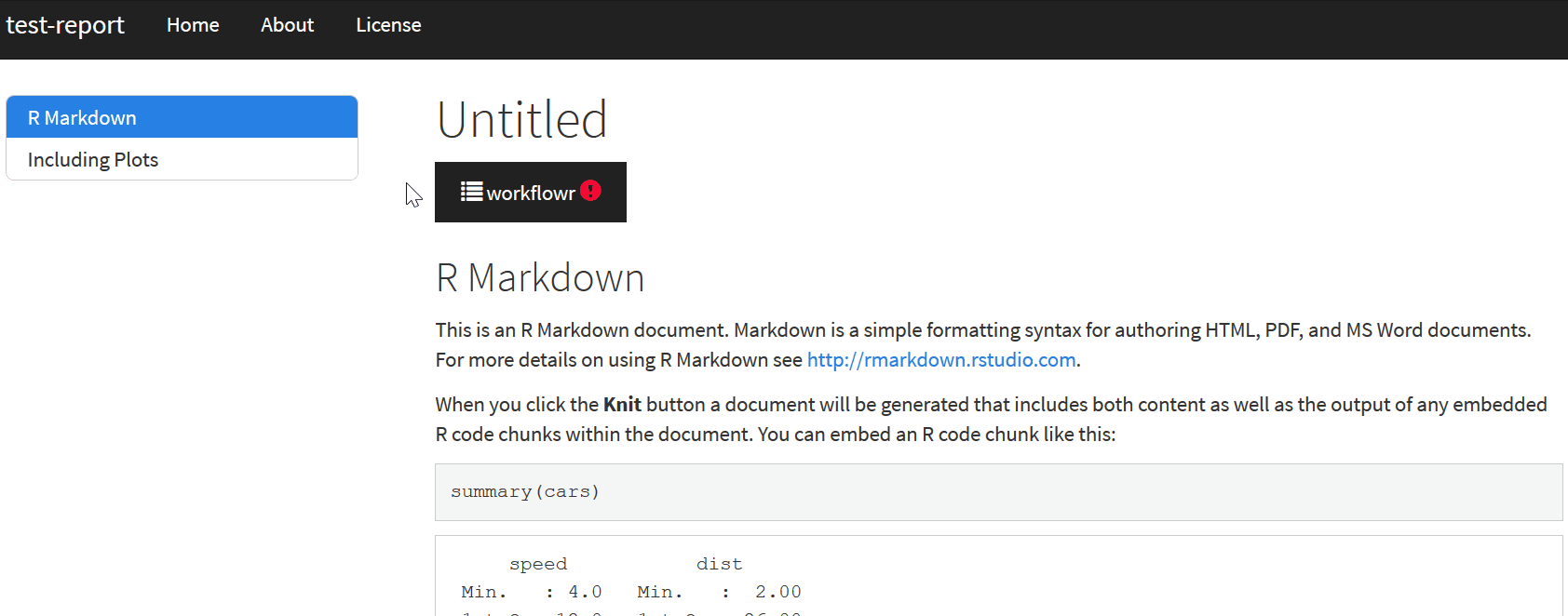
Task: Click the R Markdown section heading
Action: tap(540, 277)
